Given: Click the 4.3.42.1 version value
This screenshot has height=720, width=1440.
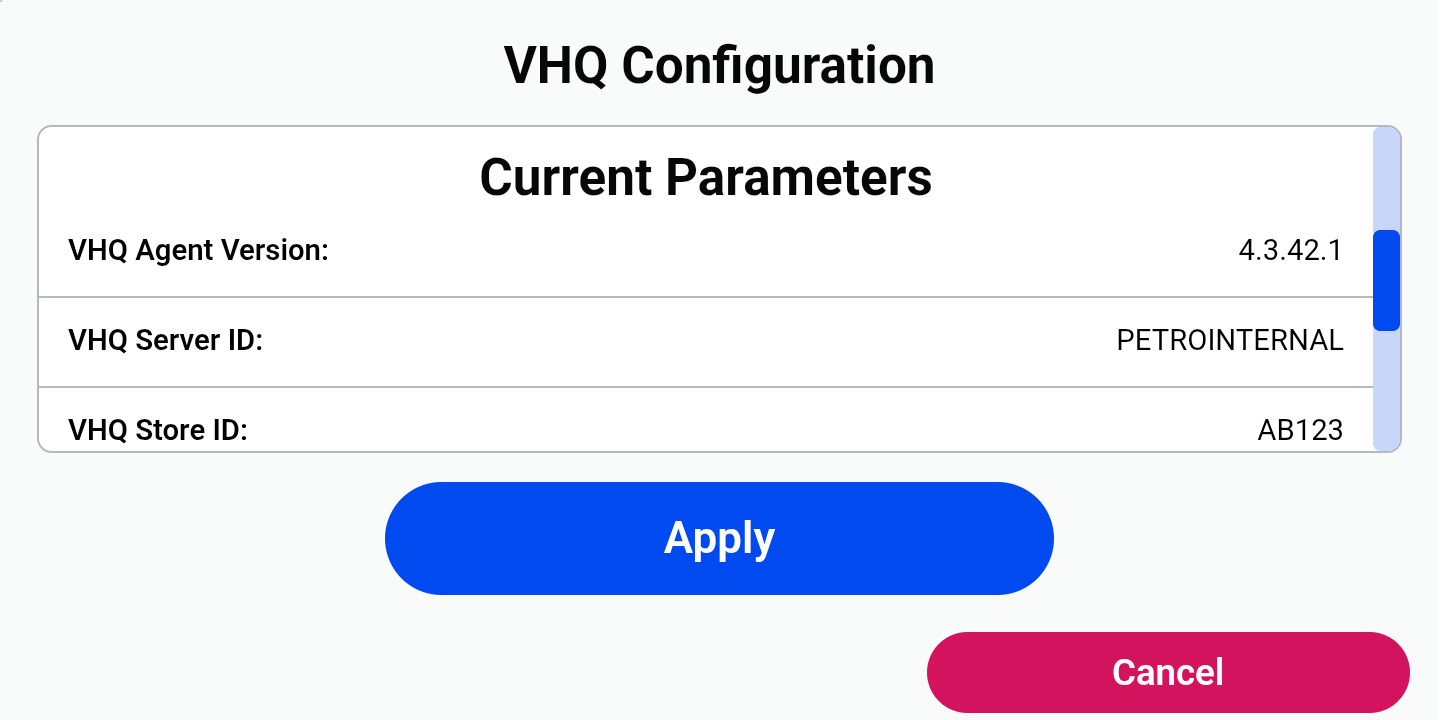Looking at the screenshot, I should pyautogui.click(x=1290, y=250).
